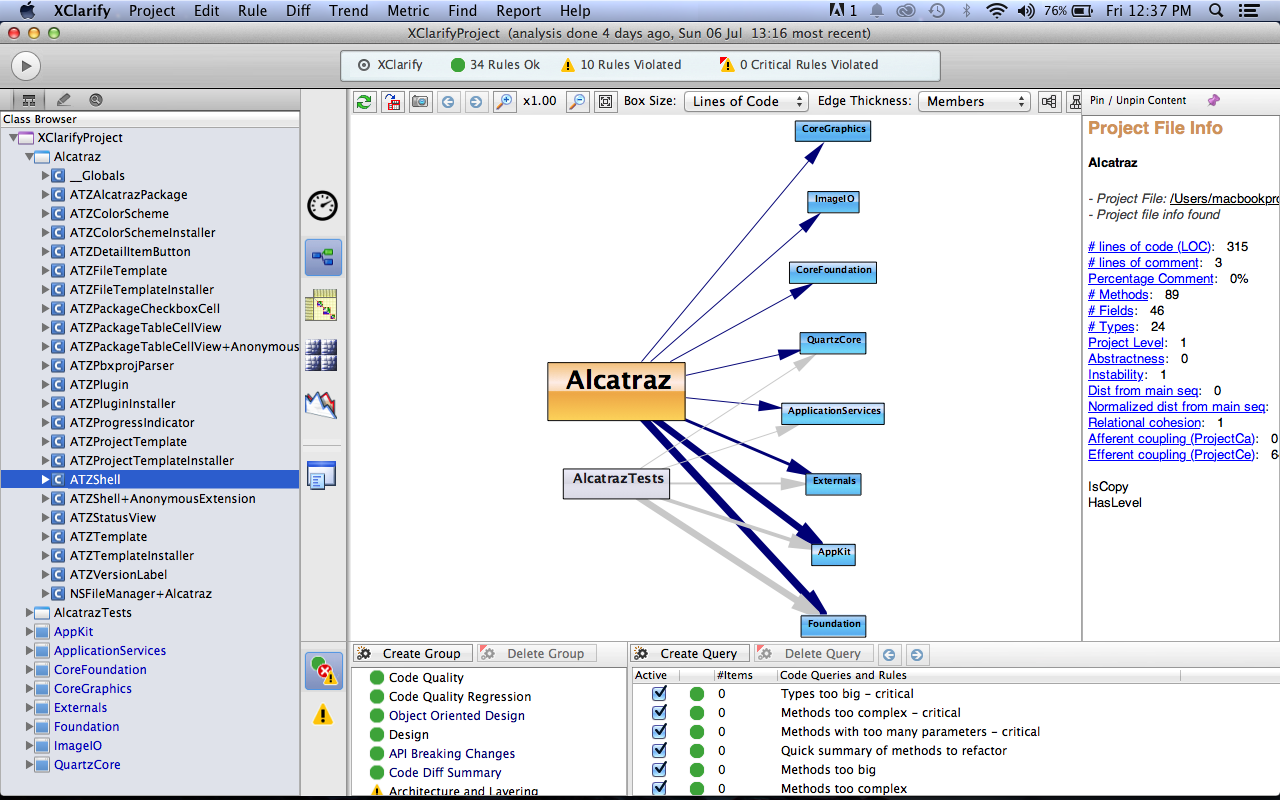Image resolution: width=1280 pixels, height=800 pixels.
Task: Go forward in graph history
Action: coord(475,101)
